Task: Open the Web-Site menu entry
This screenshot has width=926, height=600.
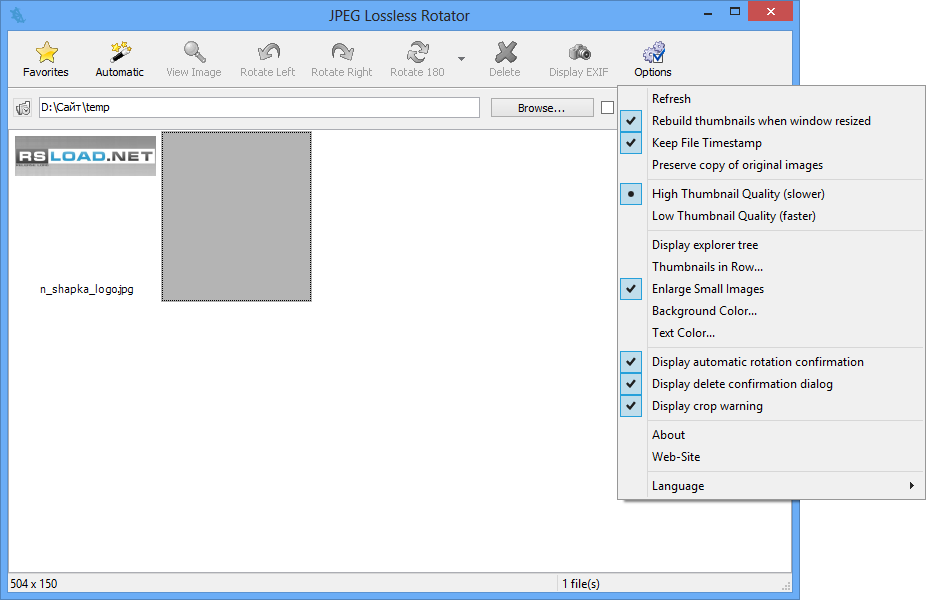Action: coord(771,457)
